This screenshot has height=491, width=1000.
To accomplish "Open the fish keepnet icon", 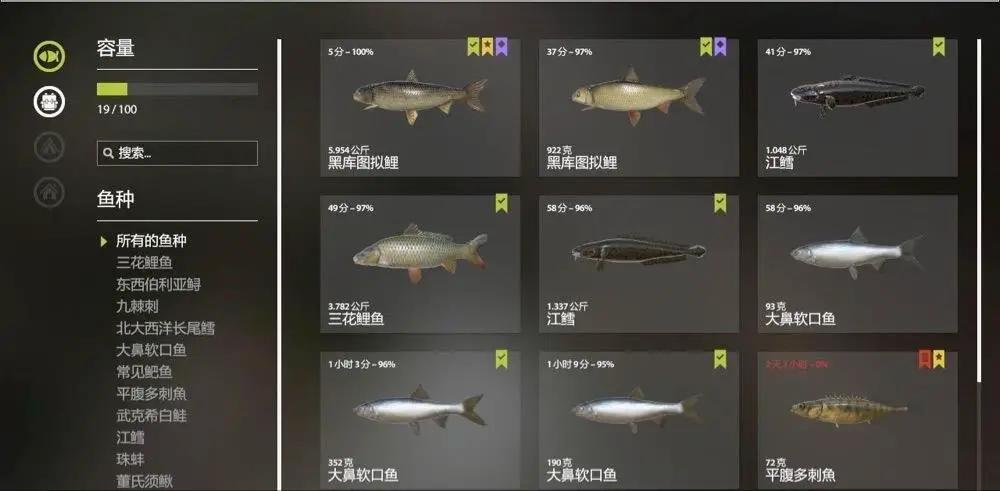I will pyautogui.click(x=49, y=56).
